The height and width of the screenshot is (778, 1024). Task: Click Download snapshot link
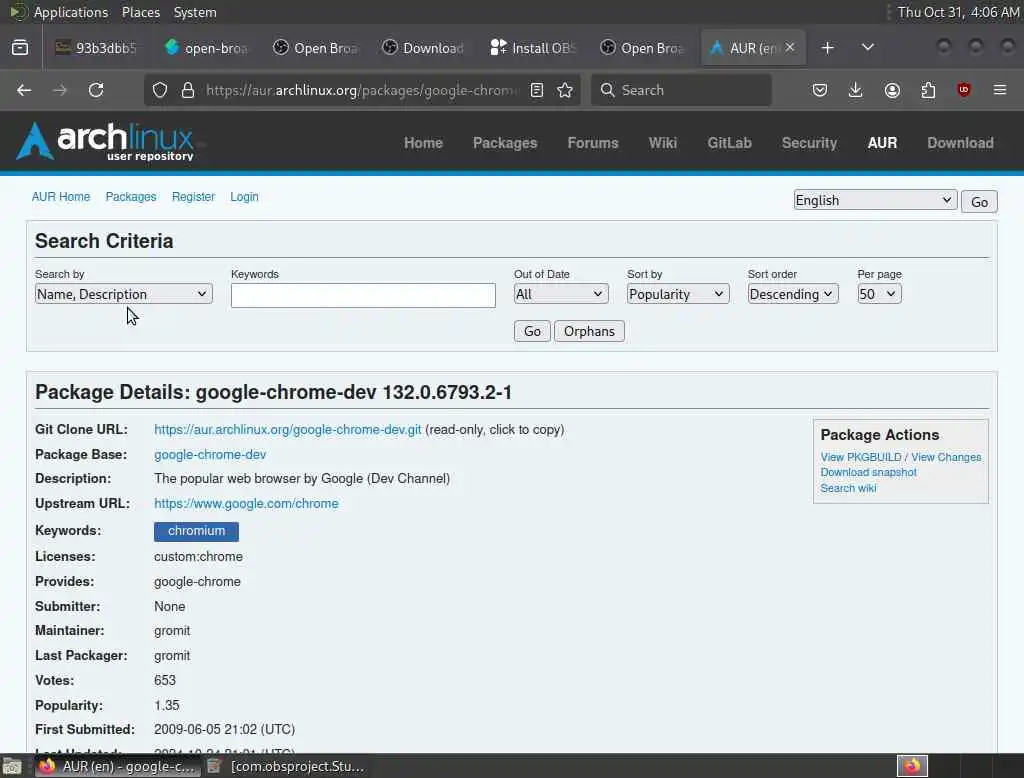pos(869,472)
